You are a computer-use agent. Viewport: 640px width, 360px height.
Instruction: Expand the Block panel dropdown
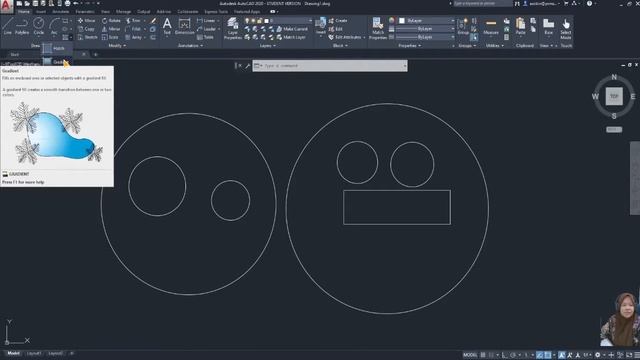pos(340,46)
